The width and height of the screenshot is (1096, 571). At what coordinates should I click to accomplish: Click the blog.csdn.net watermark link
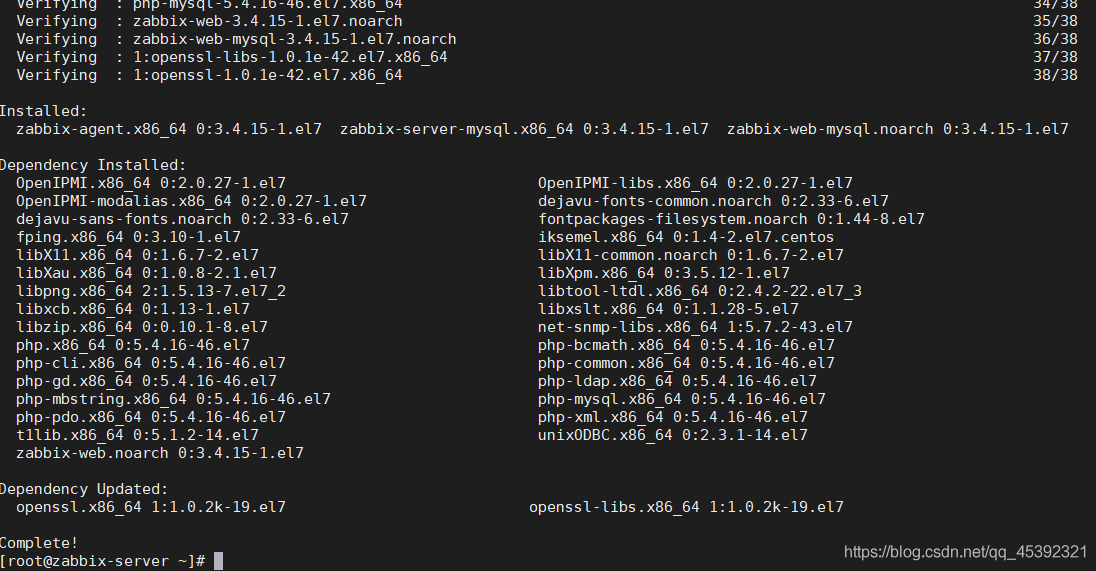click(965, 552)
